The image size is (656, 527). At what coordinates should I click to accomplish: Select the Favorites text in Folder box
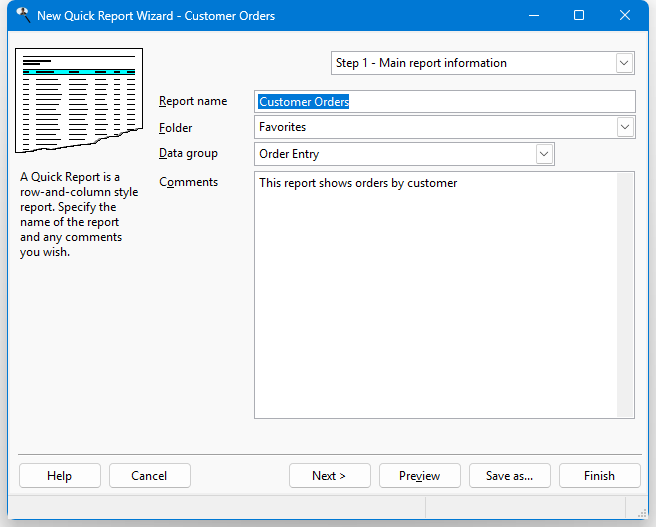(x=283, y=127)
